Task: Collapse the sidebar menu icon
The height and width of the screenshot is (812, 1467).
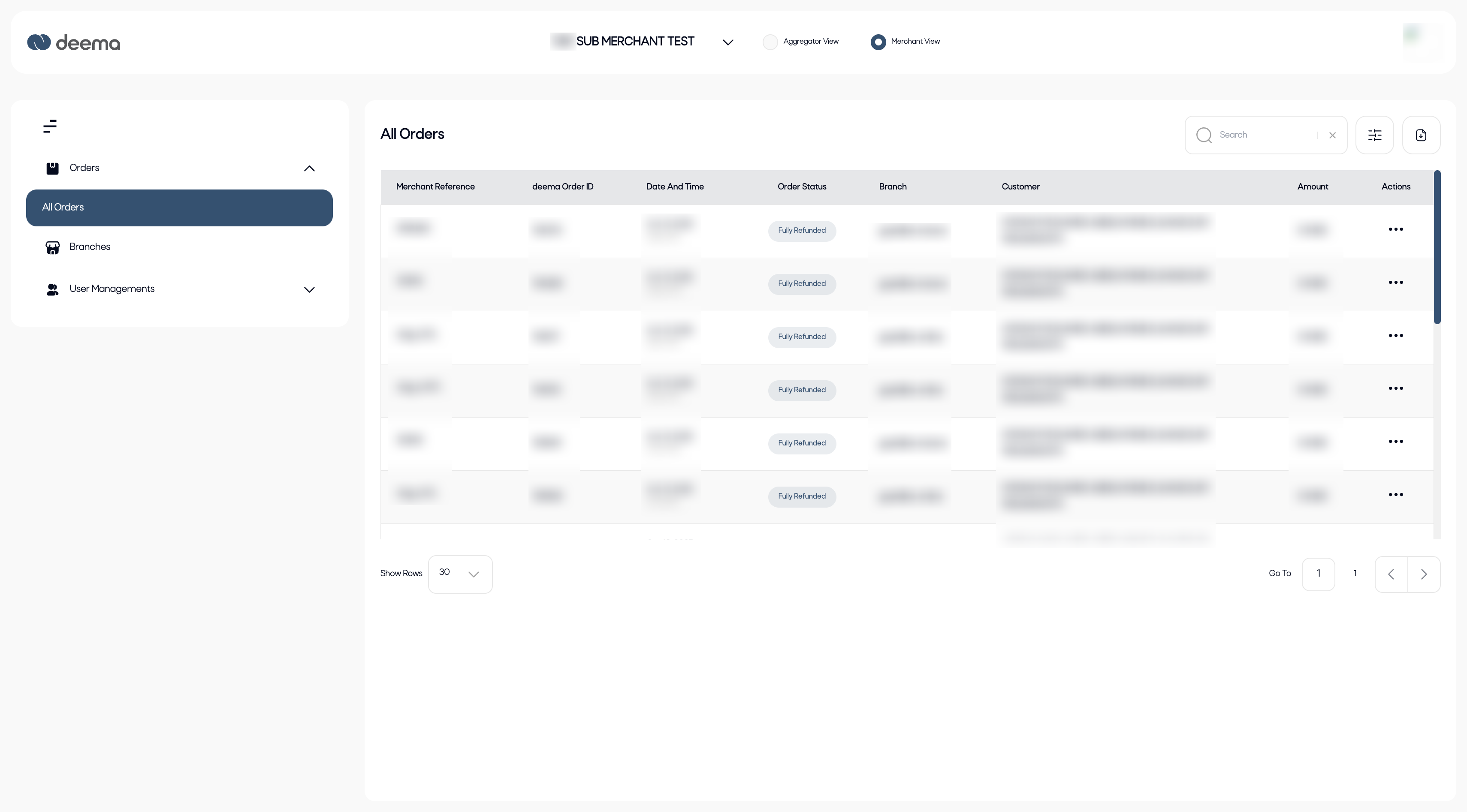Action: [50, 126]
